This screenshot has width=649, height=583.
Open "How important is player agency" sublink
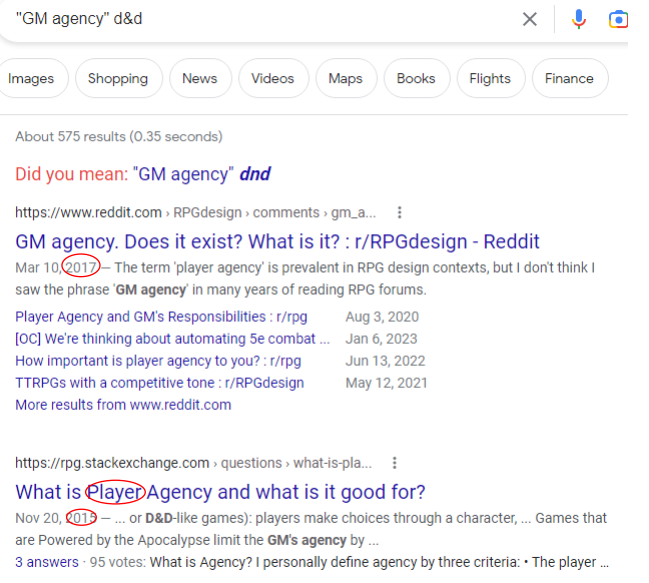click(x=158, y=361)
